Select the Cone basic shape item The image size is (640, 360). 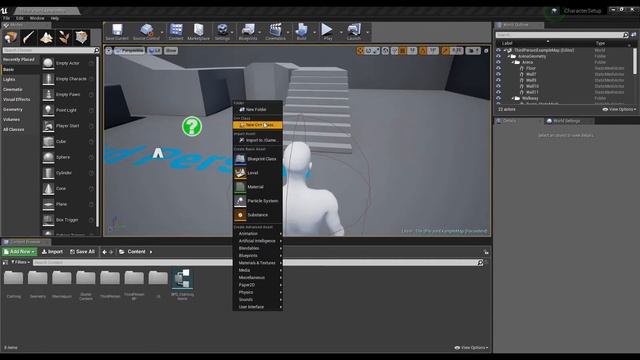click(x=68, y=189)
